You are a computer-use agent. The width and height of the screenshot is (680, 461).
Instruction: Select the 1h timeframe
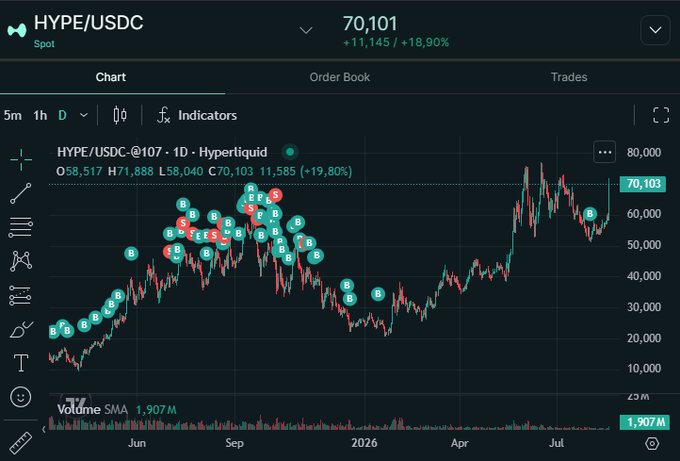tap(40, 115)
